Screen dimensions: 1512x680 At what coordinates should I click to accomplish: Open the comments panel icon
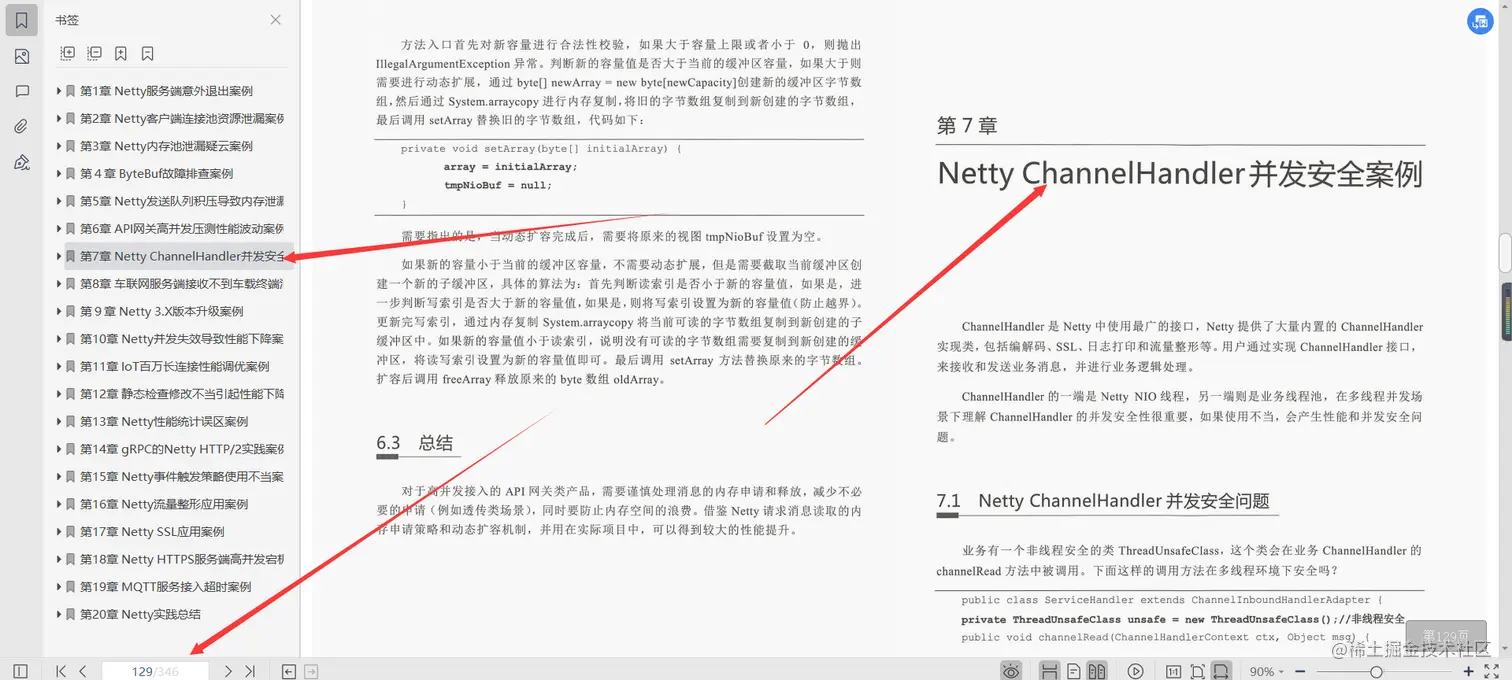click(x=21, y=91)
